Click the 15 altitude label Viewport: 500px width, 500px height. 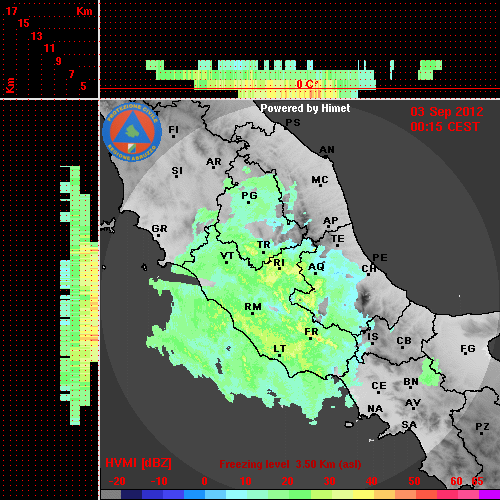pos(24,23)
